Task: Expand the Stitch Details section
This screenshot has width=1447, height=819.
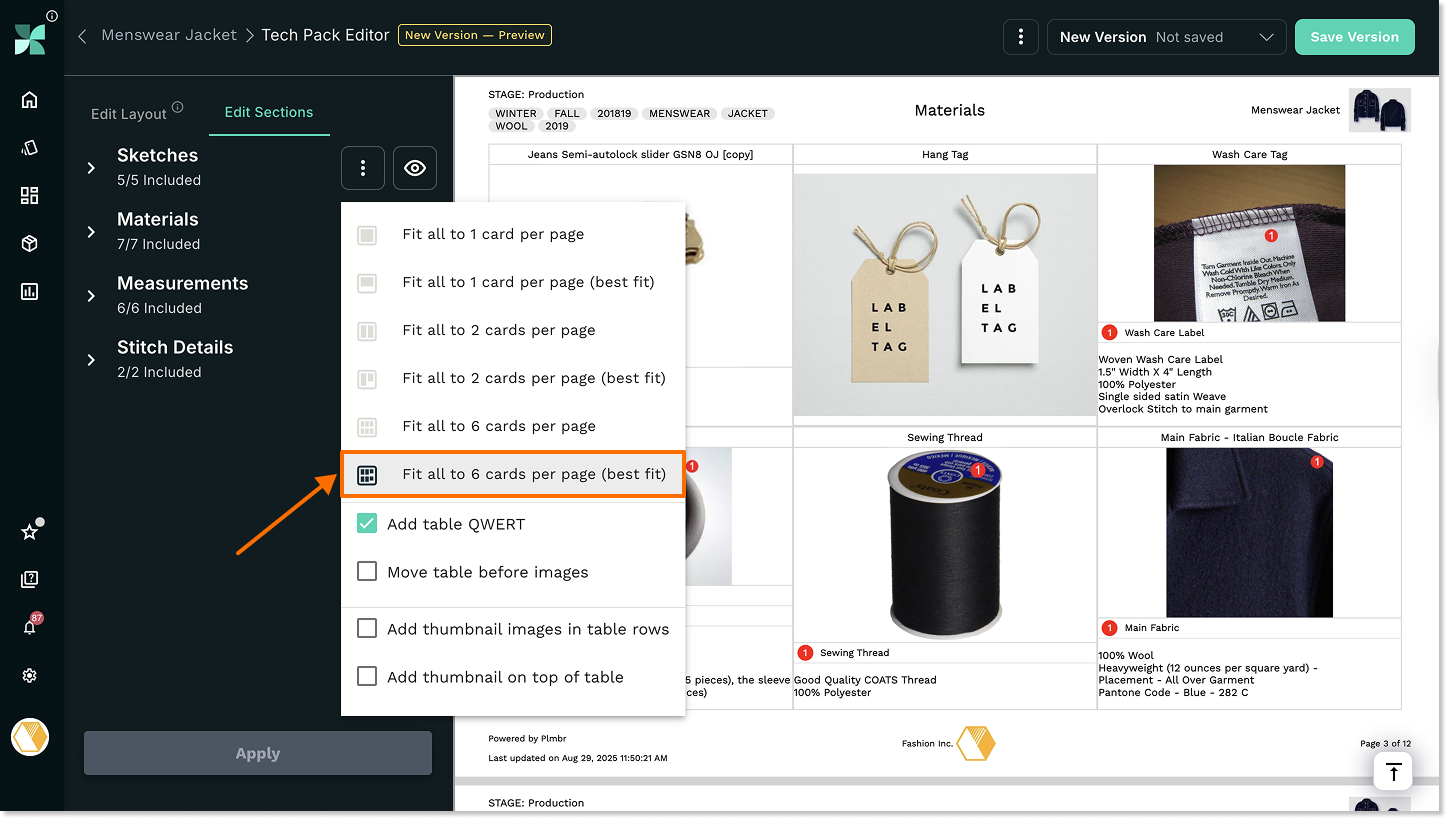Action: tap(91, 360)
